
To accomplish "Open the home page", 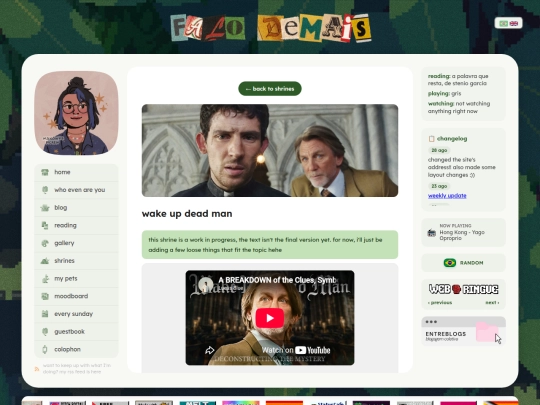I will click(76, 172).
